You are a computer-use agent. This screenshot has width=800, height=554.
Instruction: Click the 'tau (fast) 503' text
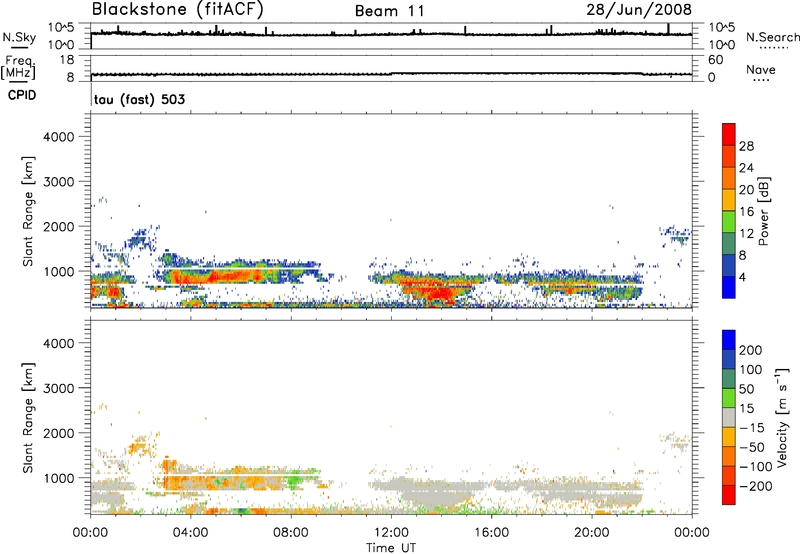(x=139, y=99)
